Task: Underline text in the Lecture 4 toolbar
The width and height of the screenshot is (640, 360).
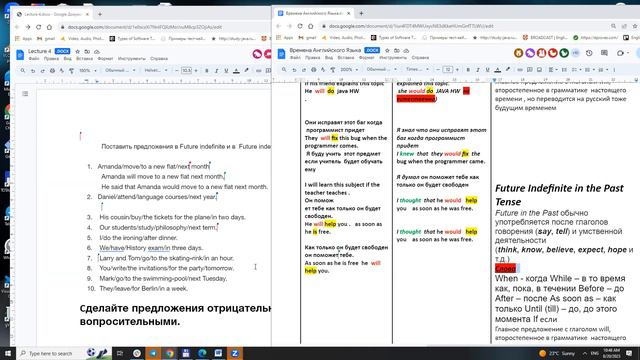Action: click(x=226, y=71)
